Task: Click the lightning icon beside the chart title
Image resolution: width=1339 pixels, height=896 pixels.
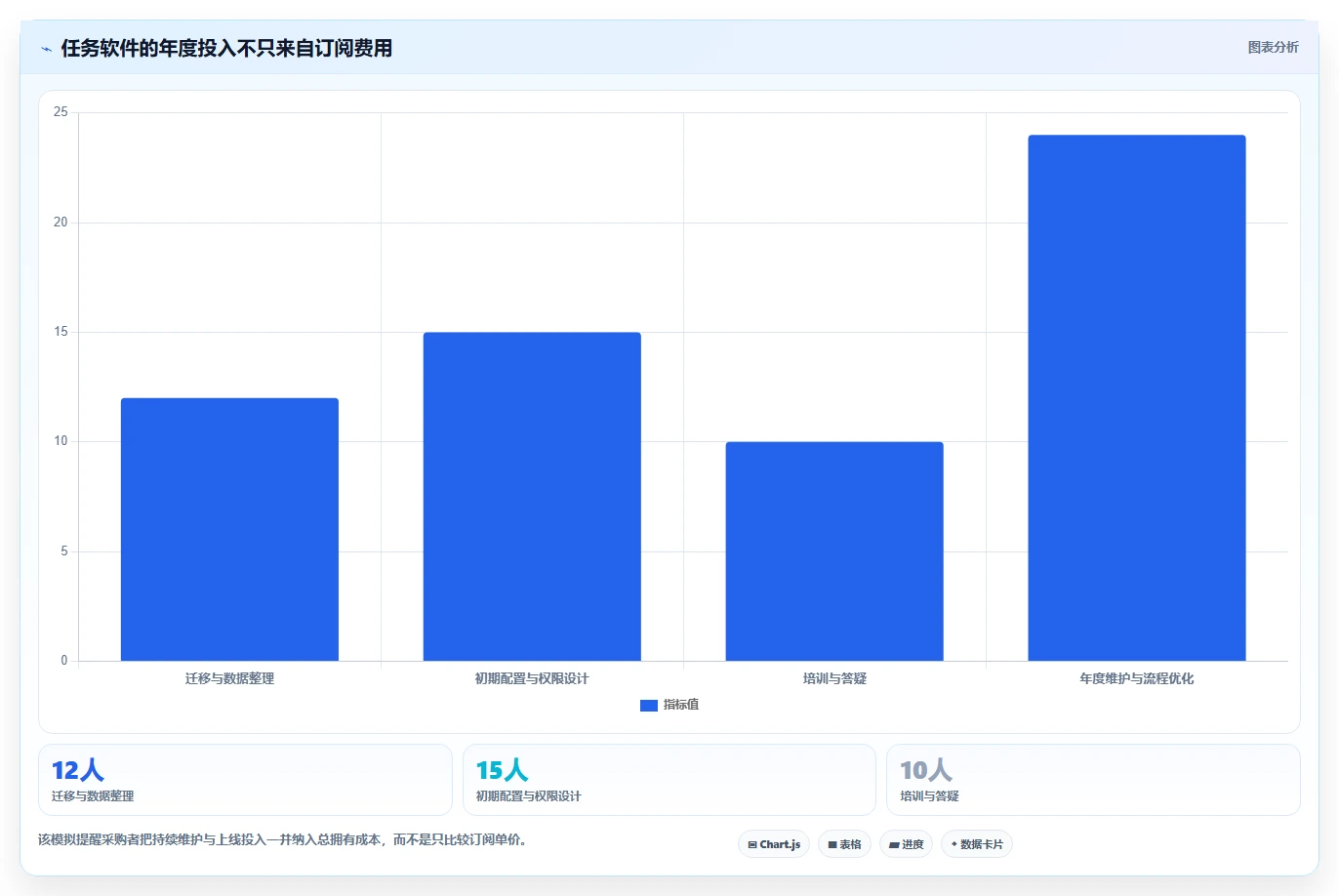Action: 46,49
